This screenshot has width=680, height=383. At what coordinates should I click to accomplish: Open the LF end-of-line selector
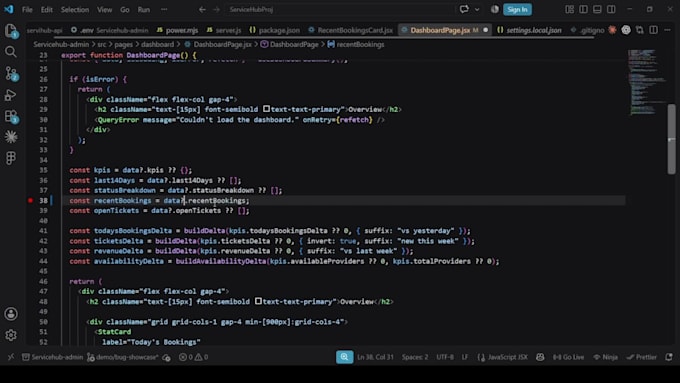(465, 357)
